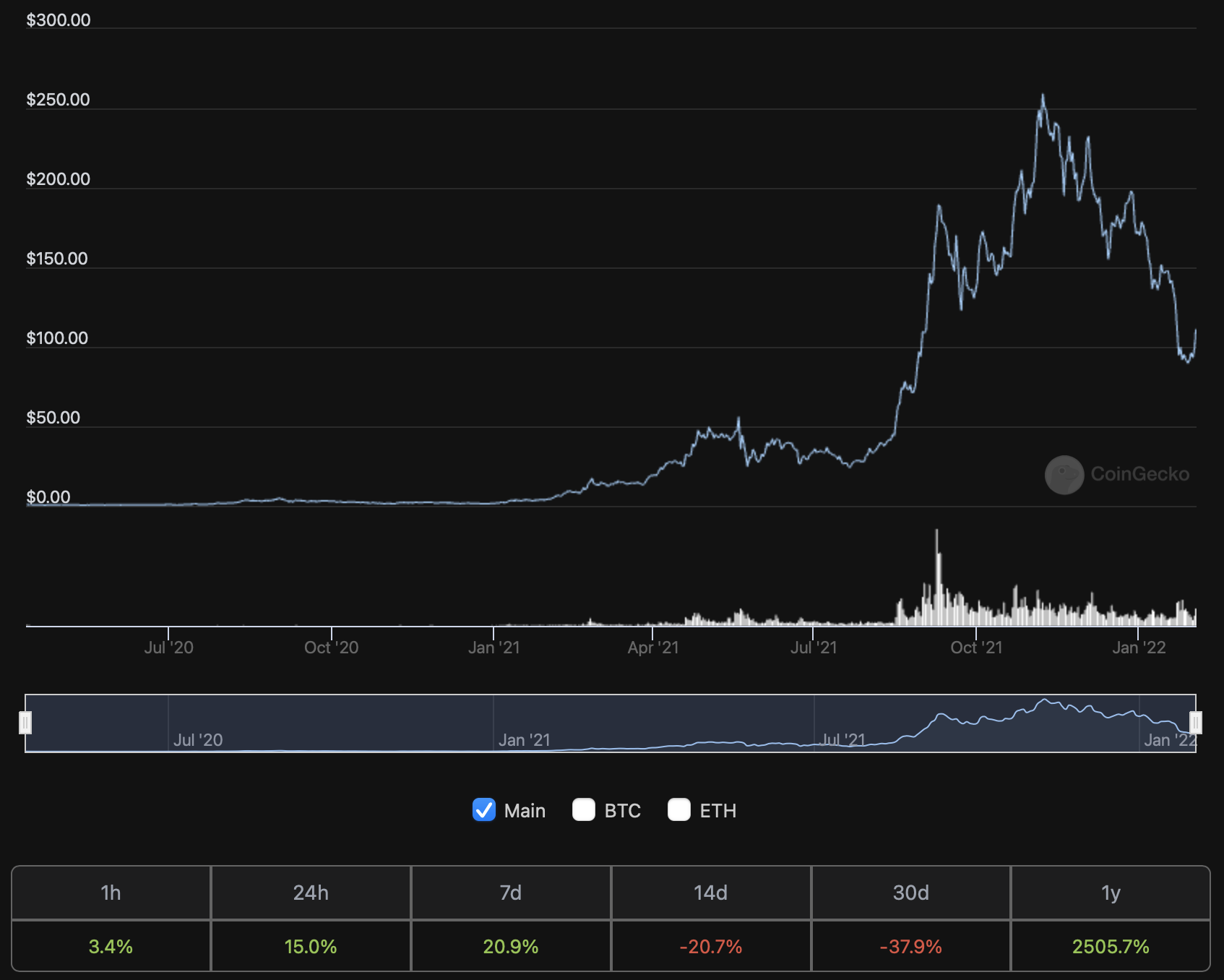
Task: Click the Jan '21 axis marker
Action: click(x=494, y=648)
